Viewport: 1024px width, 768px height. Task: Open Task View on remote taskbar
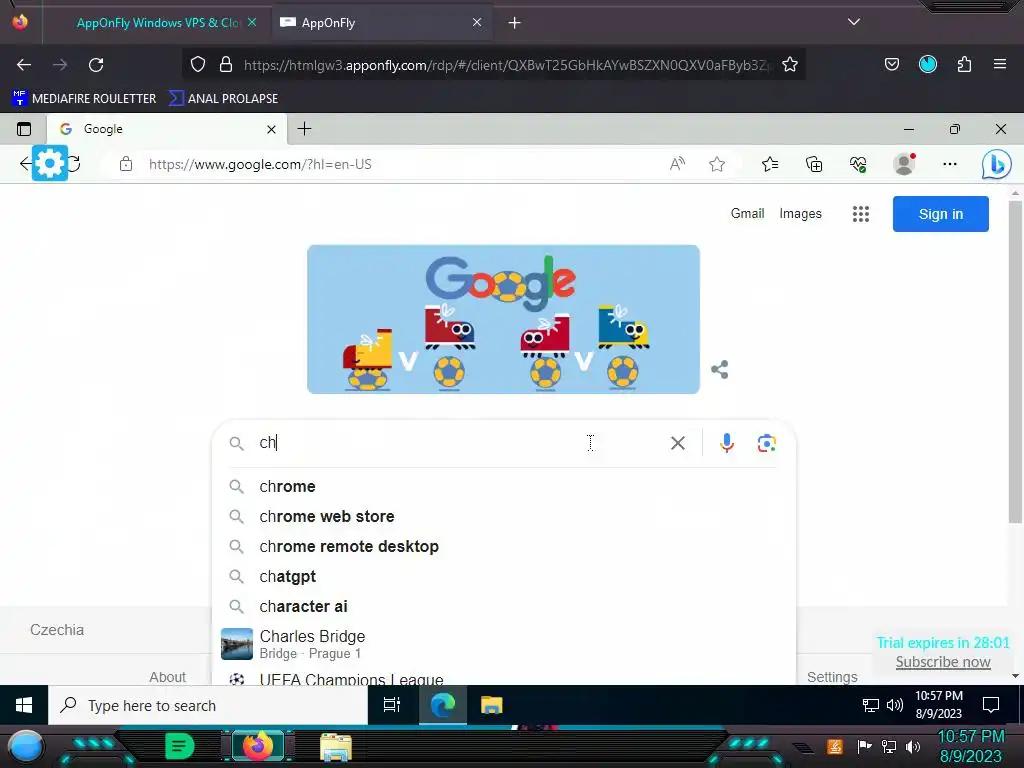tap(392, 705)
